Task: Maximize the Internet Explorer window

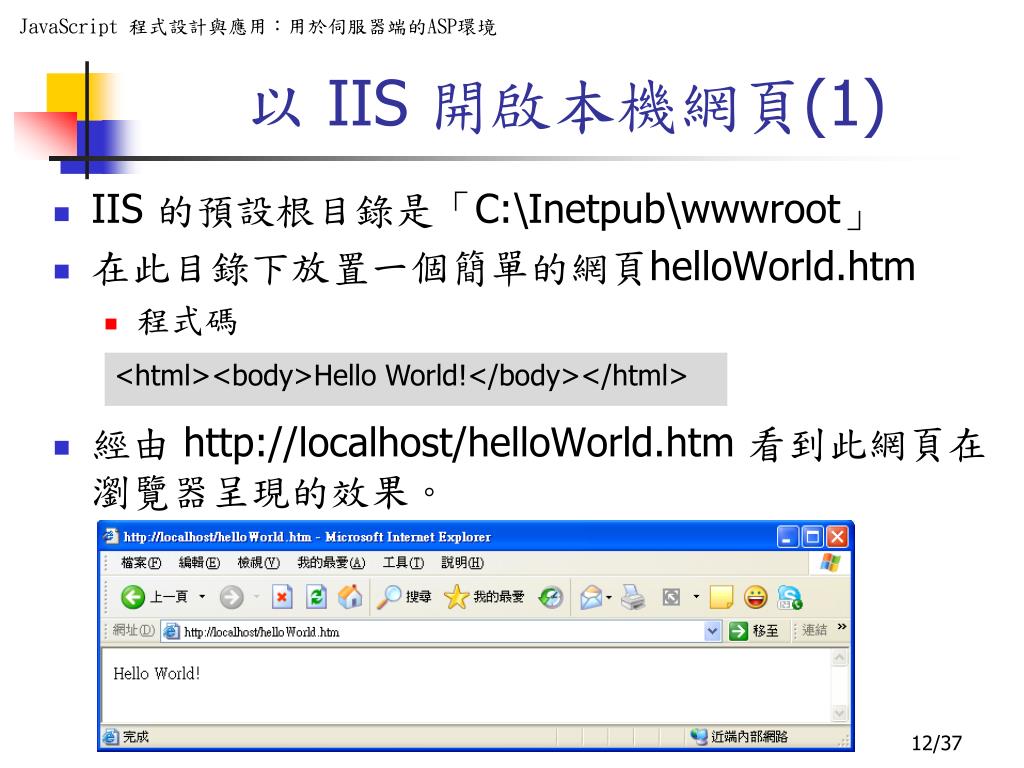Action: click(x=812, y=537)
